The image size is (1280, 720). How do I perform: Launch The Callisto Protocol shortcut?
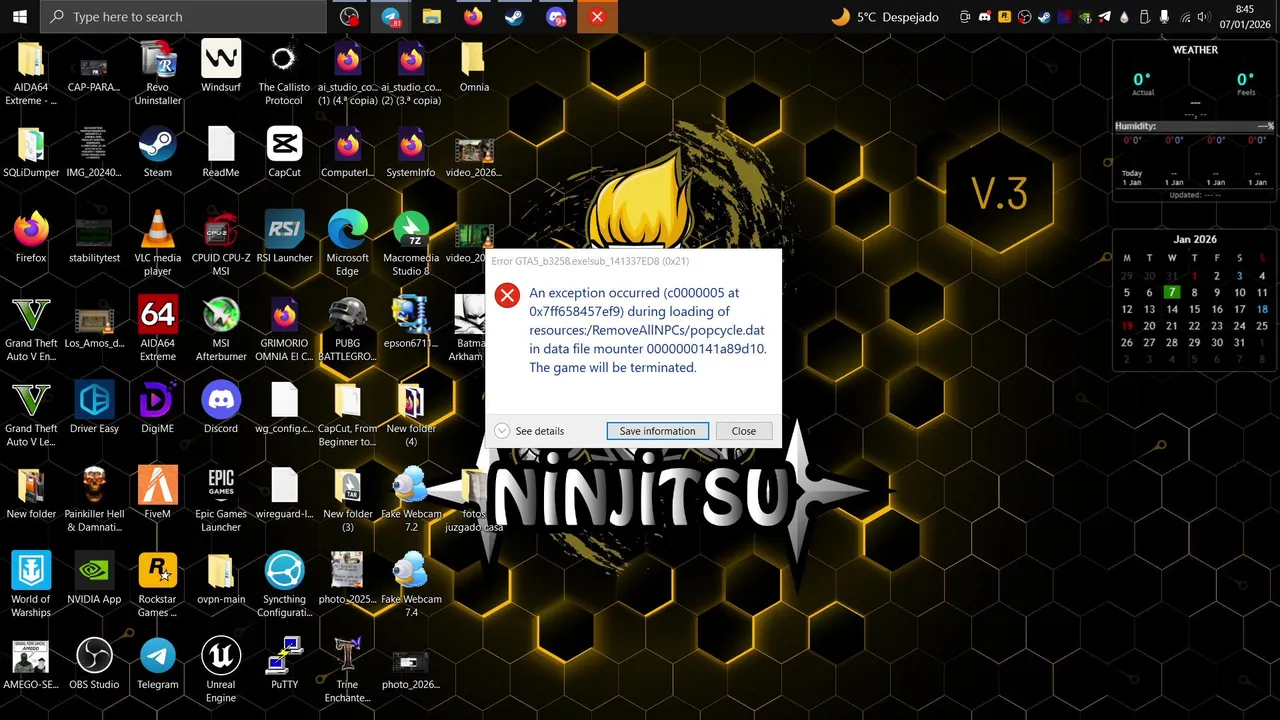284,73
